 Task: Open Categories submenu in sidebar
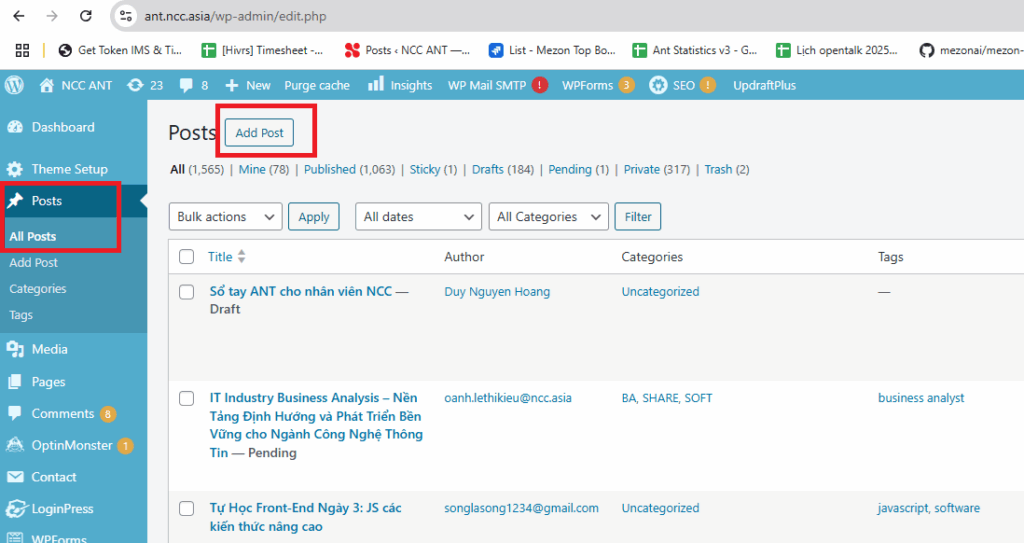pos(38,289)
